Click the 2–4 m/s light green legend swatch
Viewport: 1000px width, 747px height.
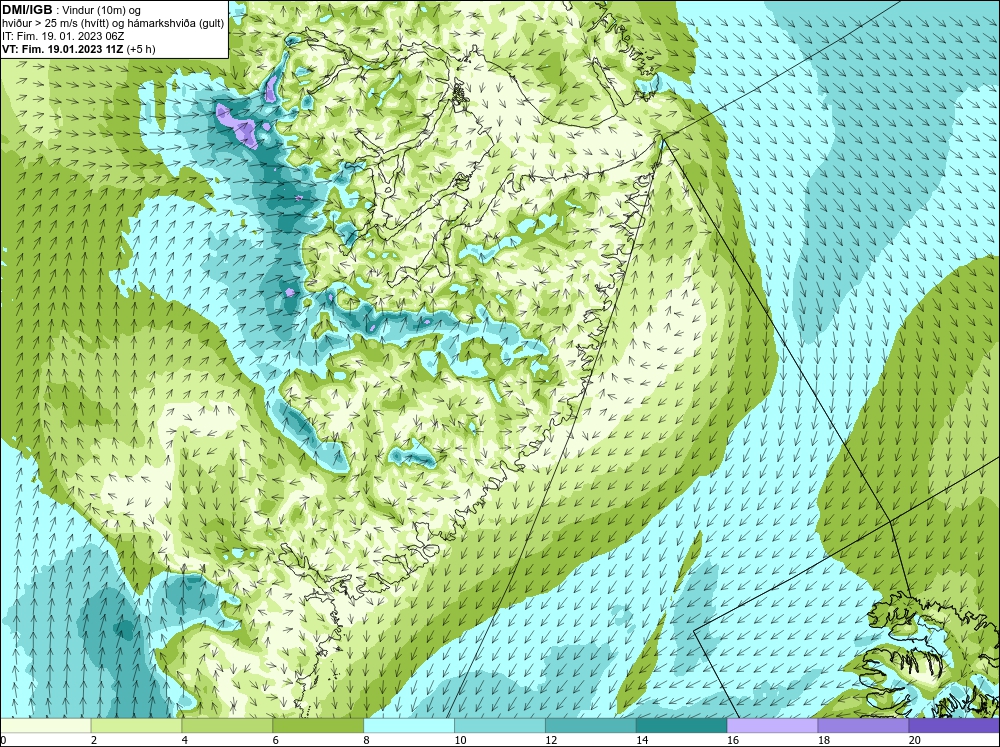point(136,726)
